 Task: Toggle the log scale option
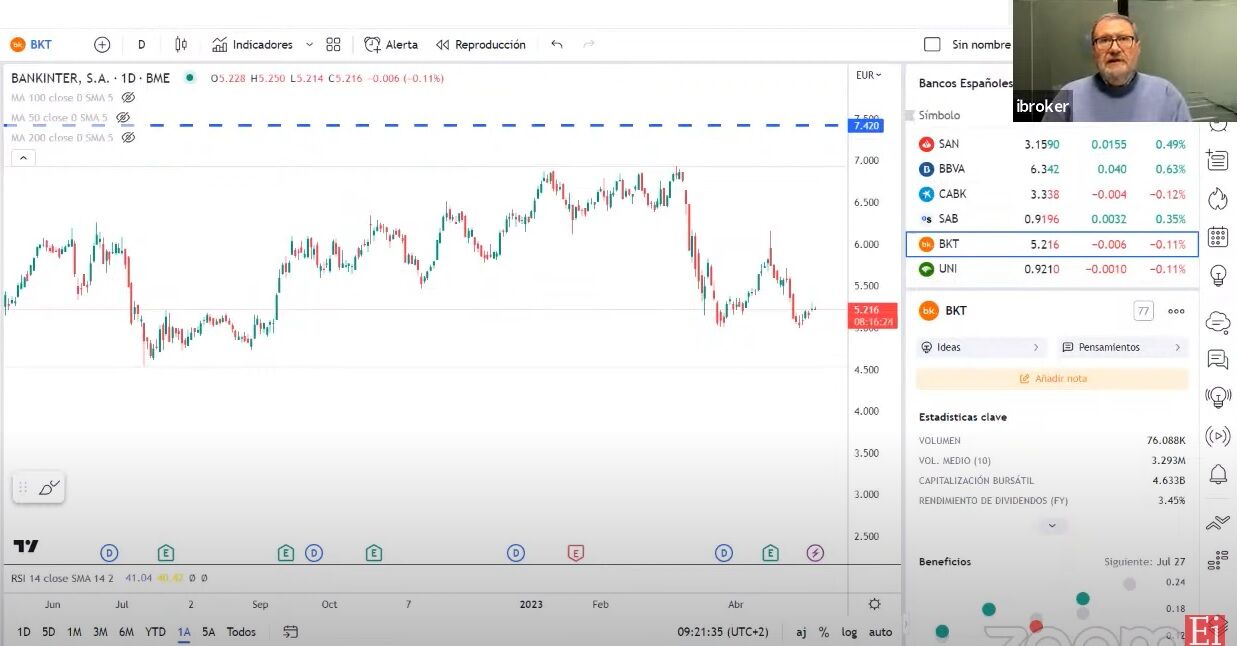click(x=849, y=632)
